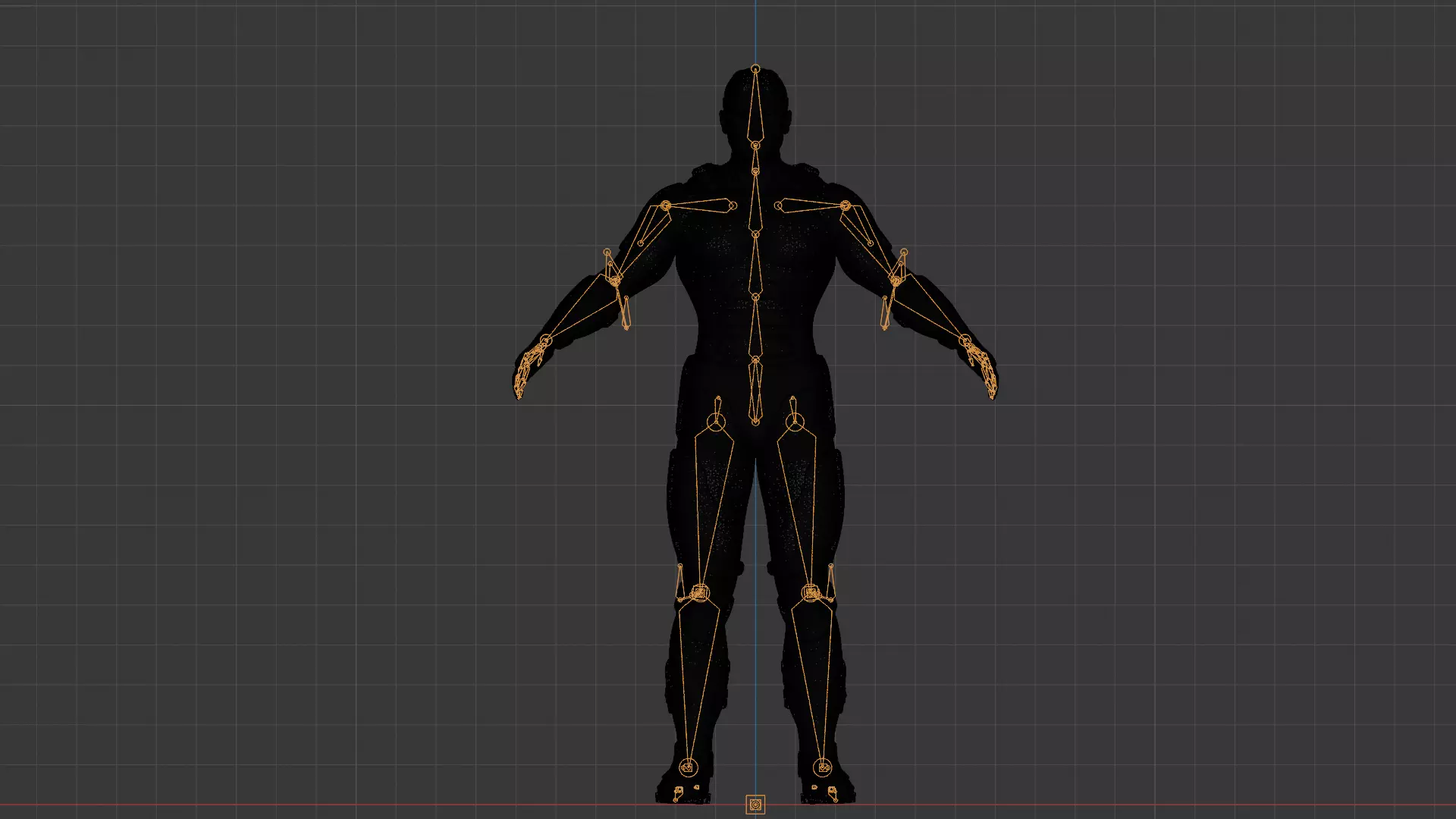
Task: Select the pelvis bone between the hips
Action: (755, 390)
